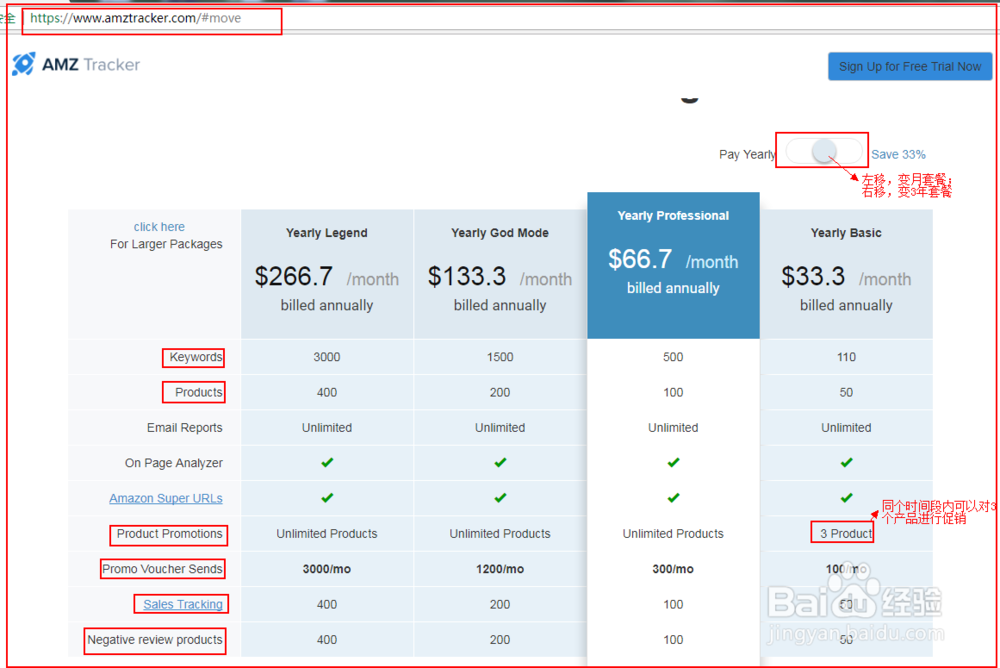Viewport: 1000px width, 668px height.
Task: Click Amazon Super URLs checkmark under Professional
Action: 673,498
